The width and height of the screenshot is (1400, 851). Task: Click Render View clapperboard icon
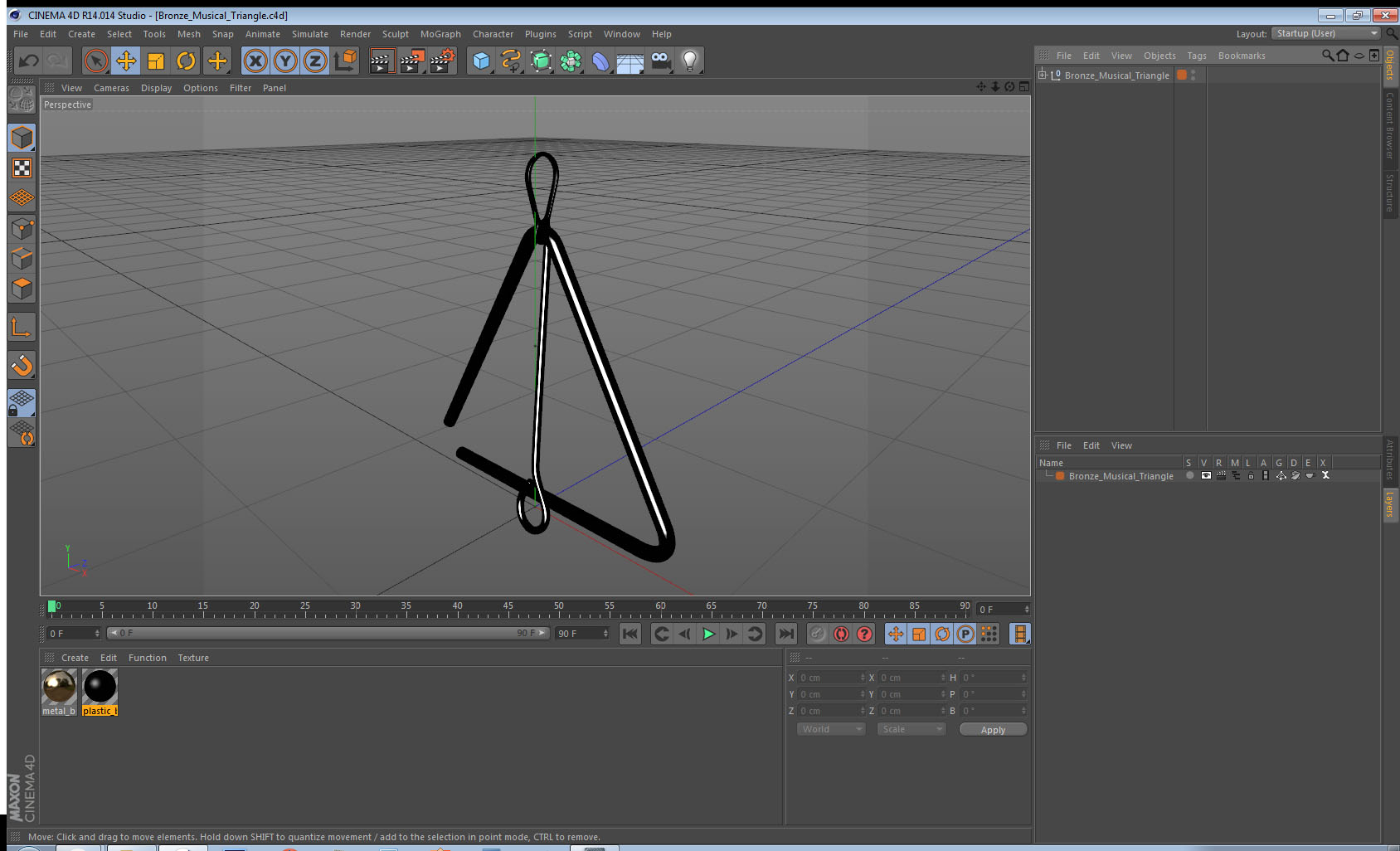click(382, 61)
